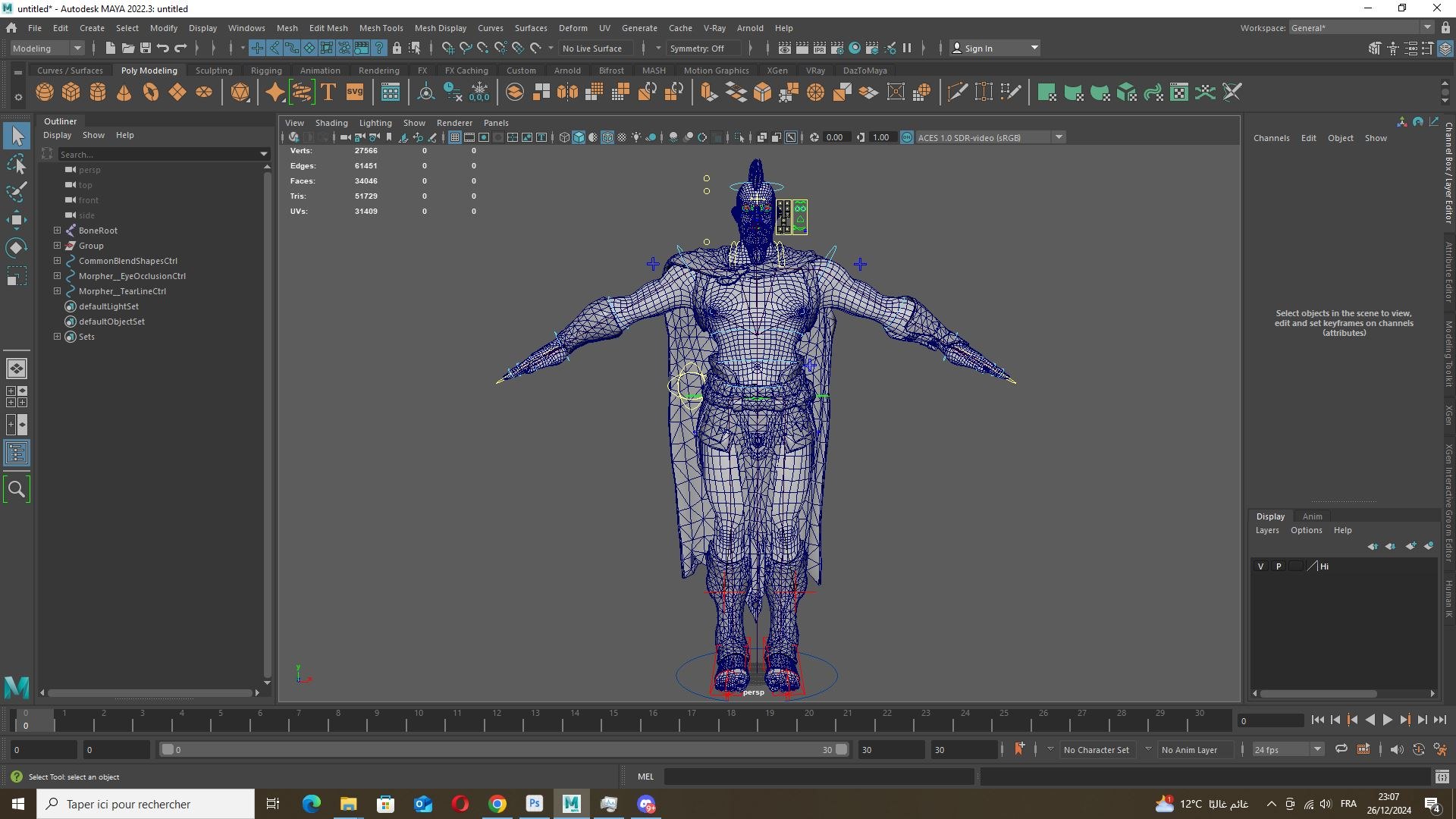Click the Multi-Cut shelf tool

click(x=957, y=93)
